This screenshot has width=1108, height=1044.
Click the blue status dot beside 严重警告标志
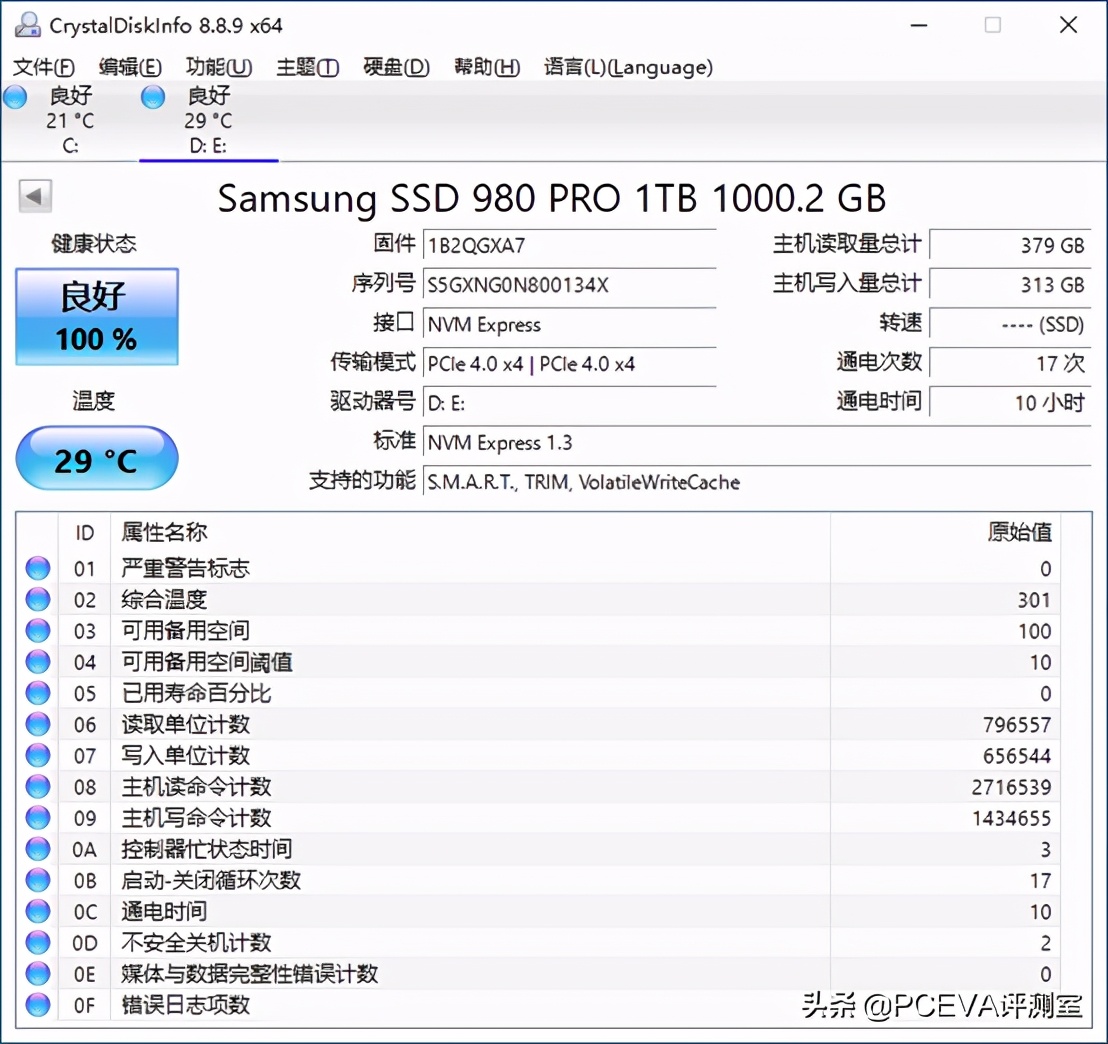click(36, 568)
